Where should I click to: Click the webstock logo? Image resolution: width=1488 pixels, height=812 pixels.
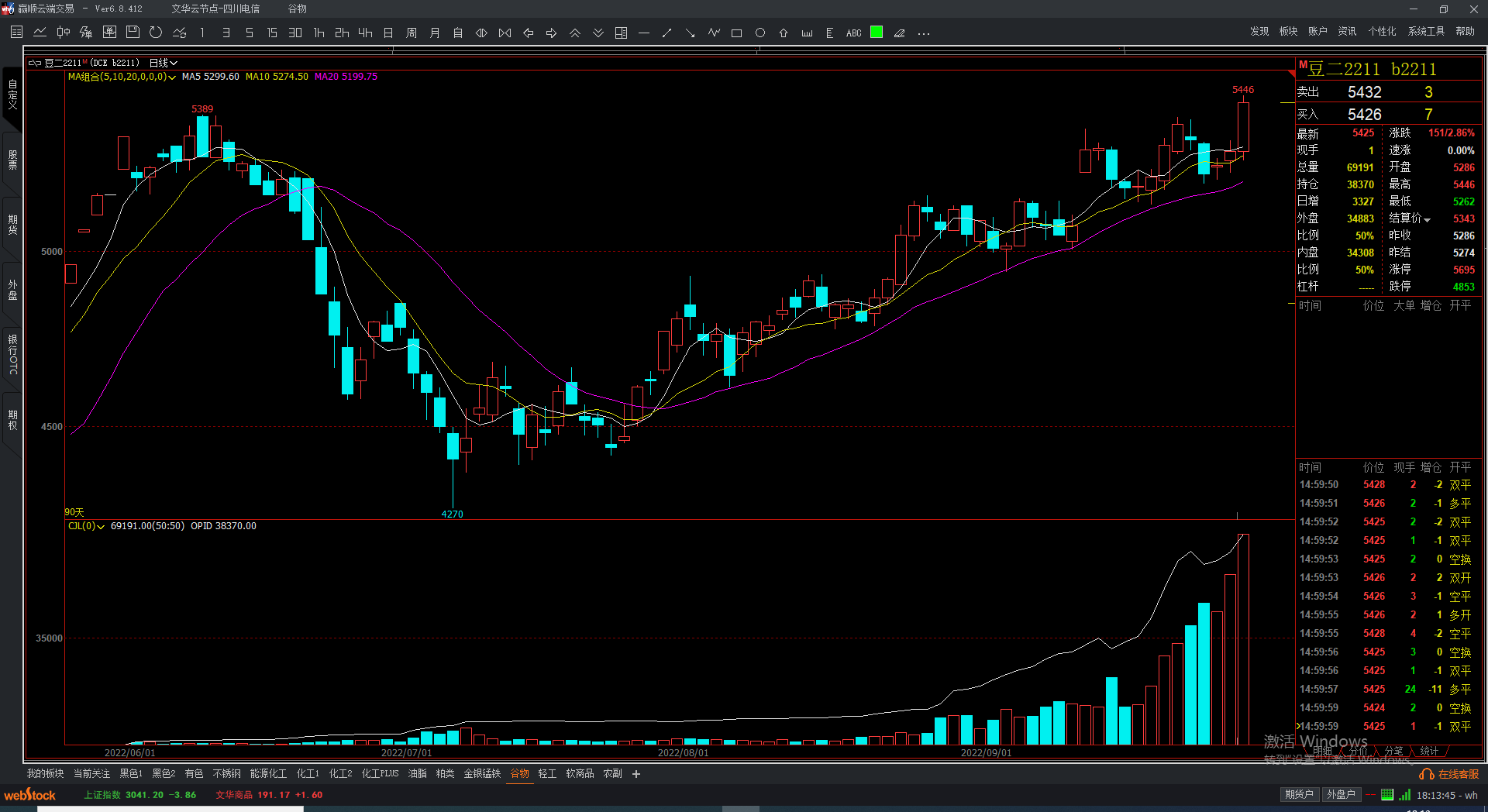click(x=30, y=795)
